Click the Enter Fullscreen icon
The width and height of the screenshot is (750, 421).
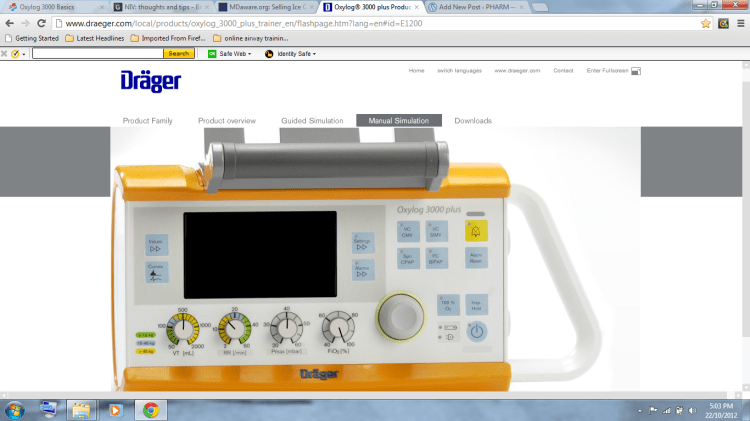(635, 71)
